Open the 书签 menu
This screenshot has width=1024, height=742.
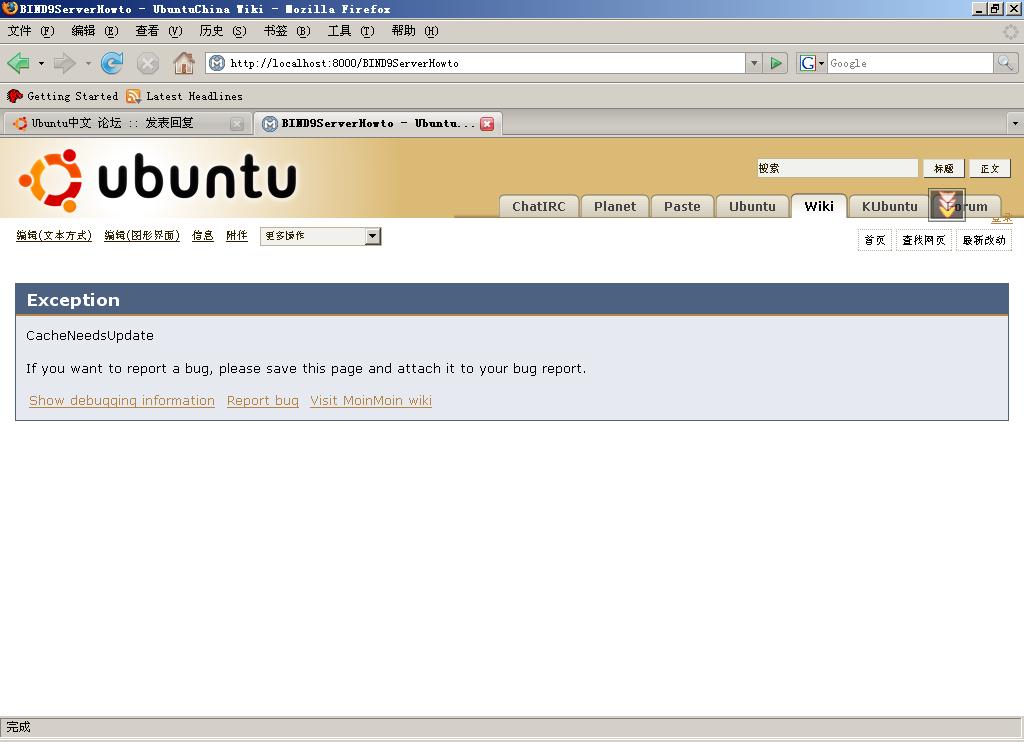(x=287, y=31)
